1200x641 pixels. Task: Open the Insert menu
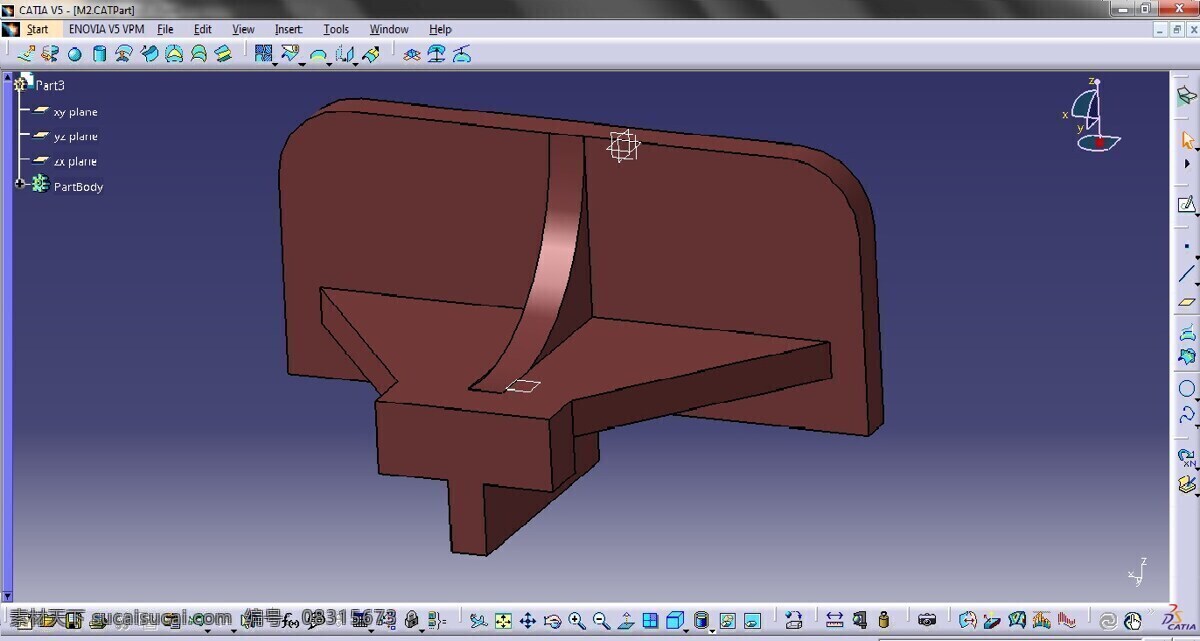(x=288, y=29)
